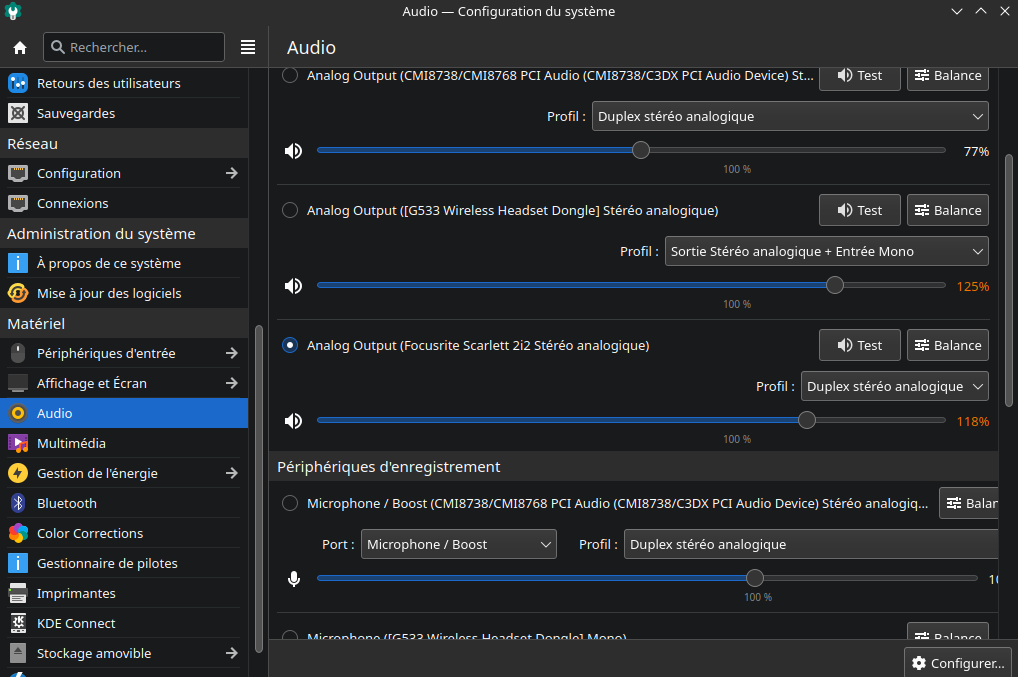The width and height of the screenshot is (1018, 677).
Task: Open Bluetooth settings in the sidebar
Action: tap(67, 503)
